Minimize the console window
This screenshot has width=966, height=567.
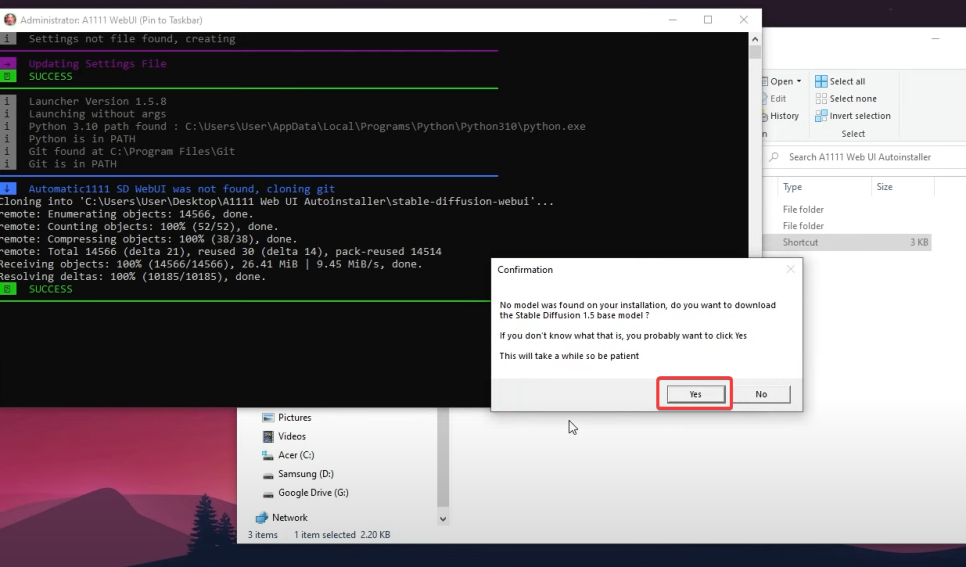tap(673, 20)
